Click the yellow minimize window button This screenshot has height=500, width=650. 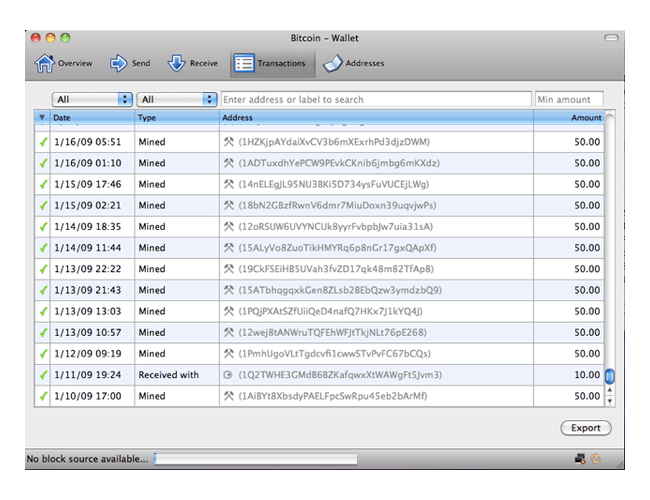pos(51,38)
